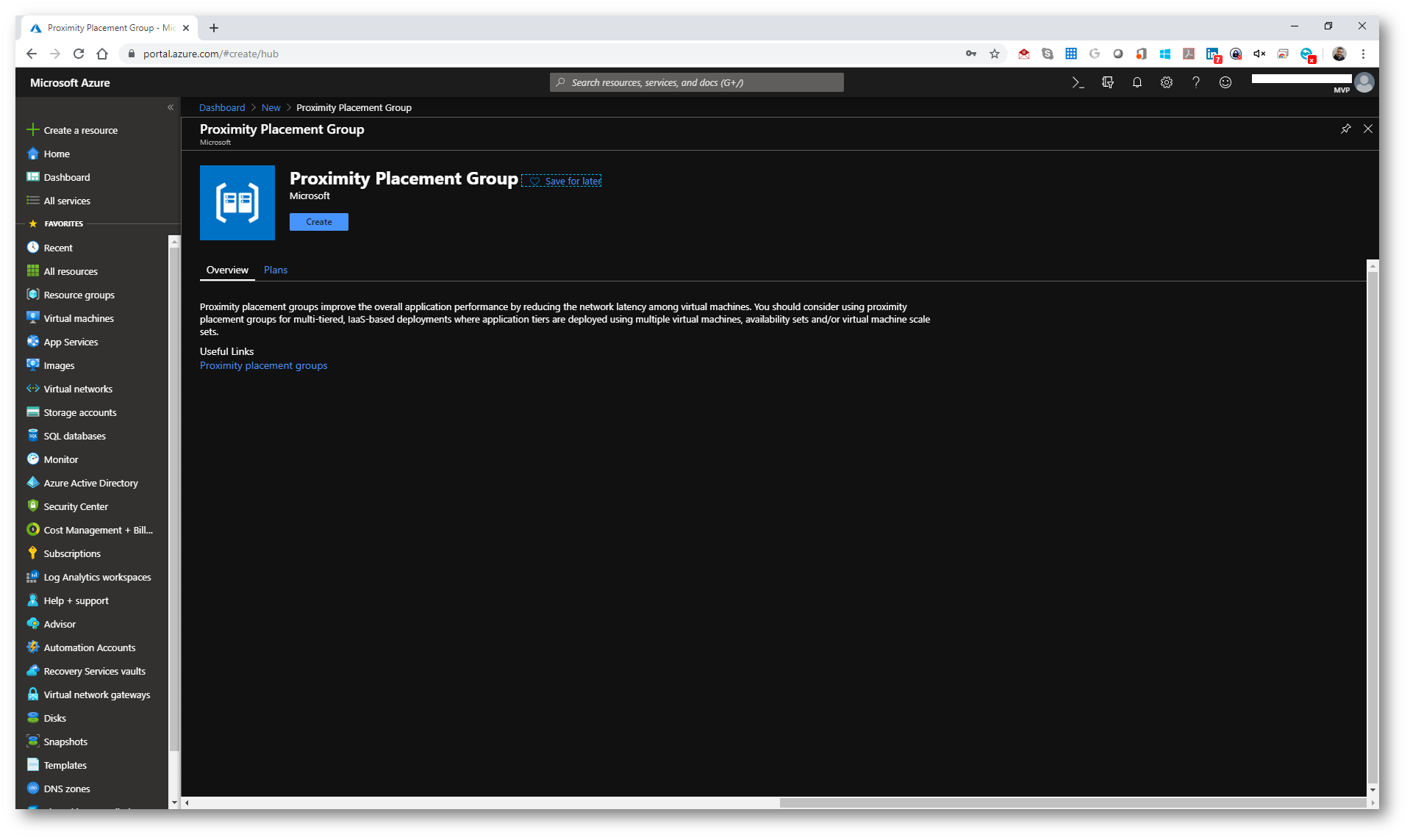1410x840 pixels.
Task: Open Subscriptions
Action: click(72, 553)
